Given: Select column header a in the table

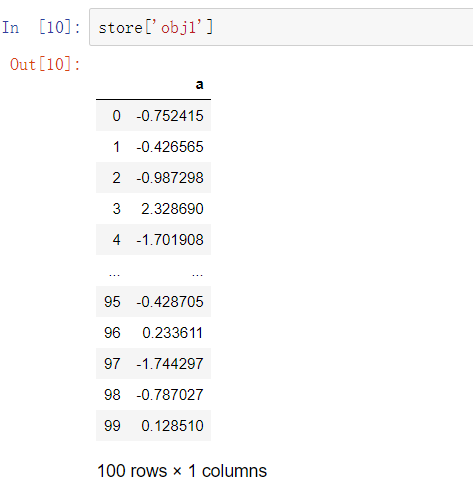Looking at the screenshot, I should (199, 85).
